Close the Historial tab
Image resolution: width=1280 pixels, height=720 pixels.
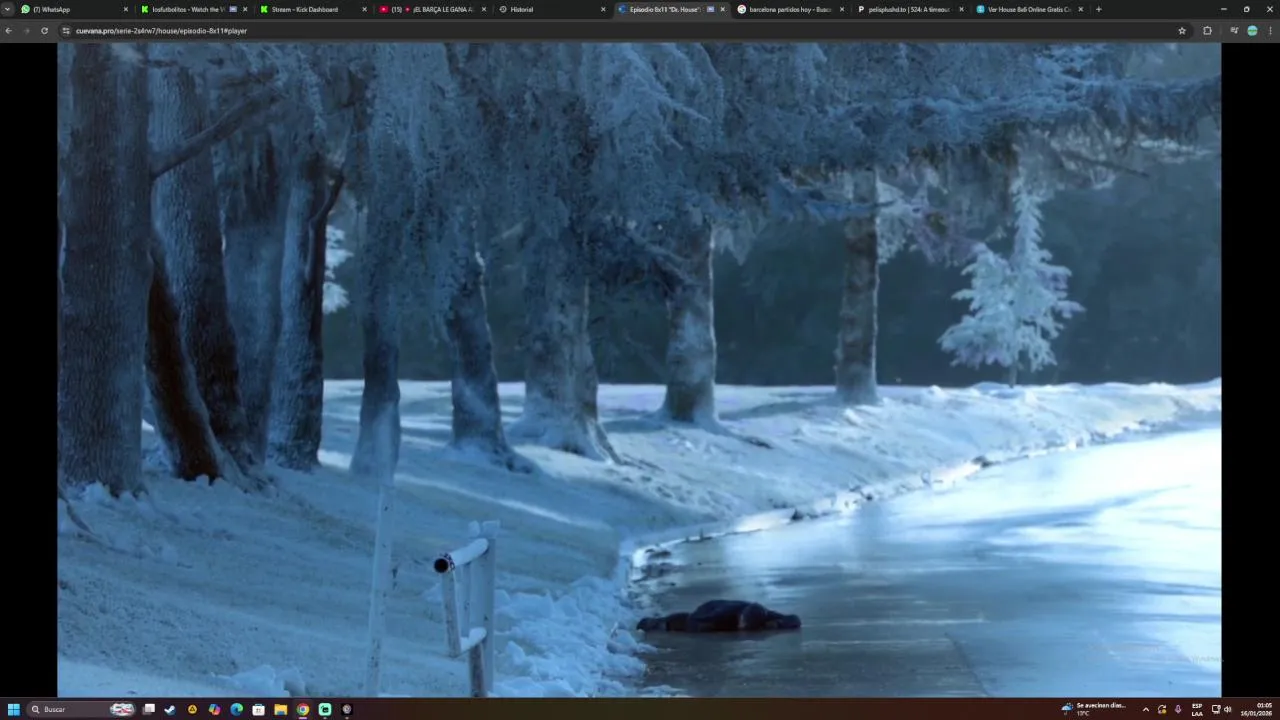click(x=603, y=9)
